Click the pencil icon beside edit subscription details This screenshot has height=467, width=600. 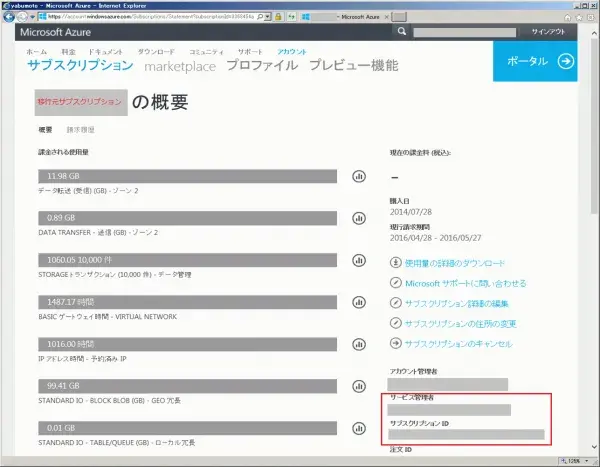click(395, 303)
